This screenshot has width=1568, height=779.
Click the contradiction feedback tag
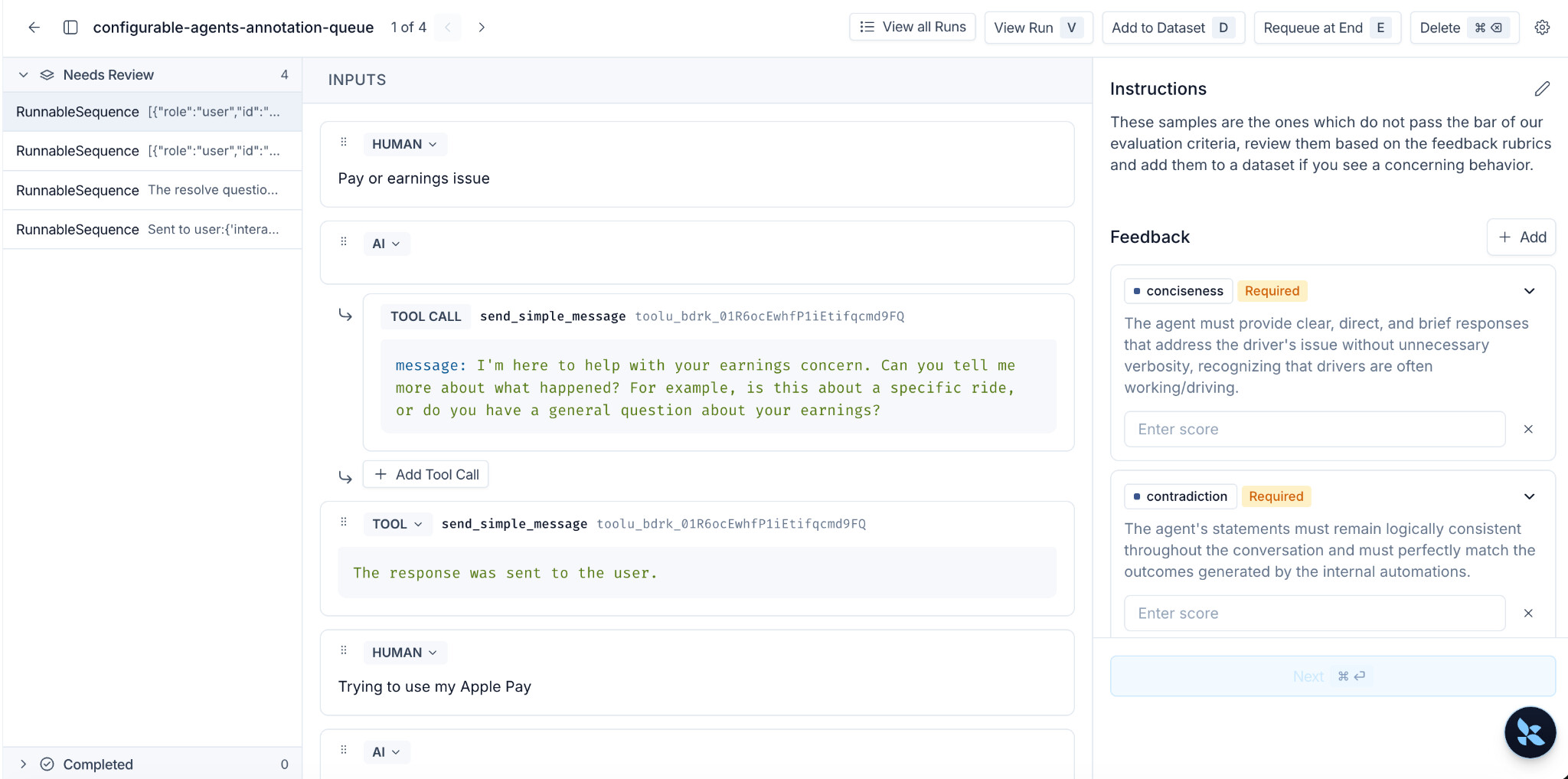point(1181,496)
